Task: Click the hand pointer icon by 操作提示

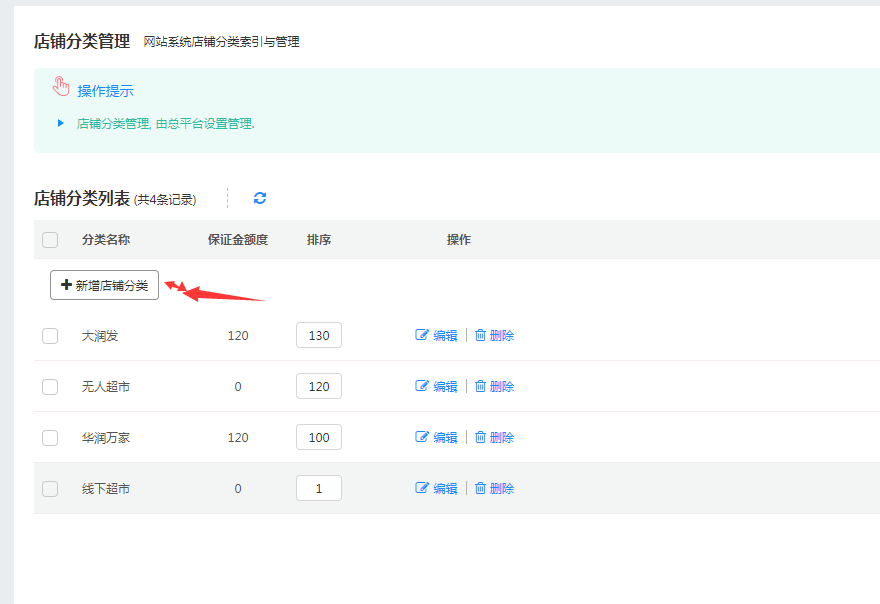Action: 62,88
